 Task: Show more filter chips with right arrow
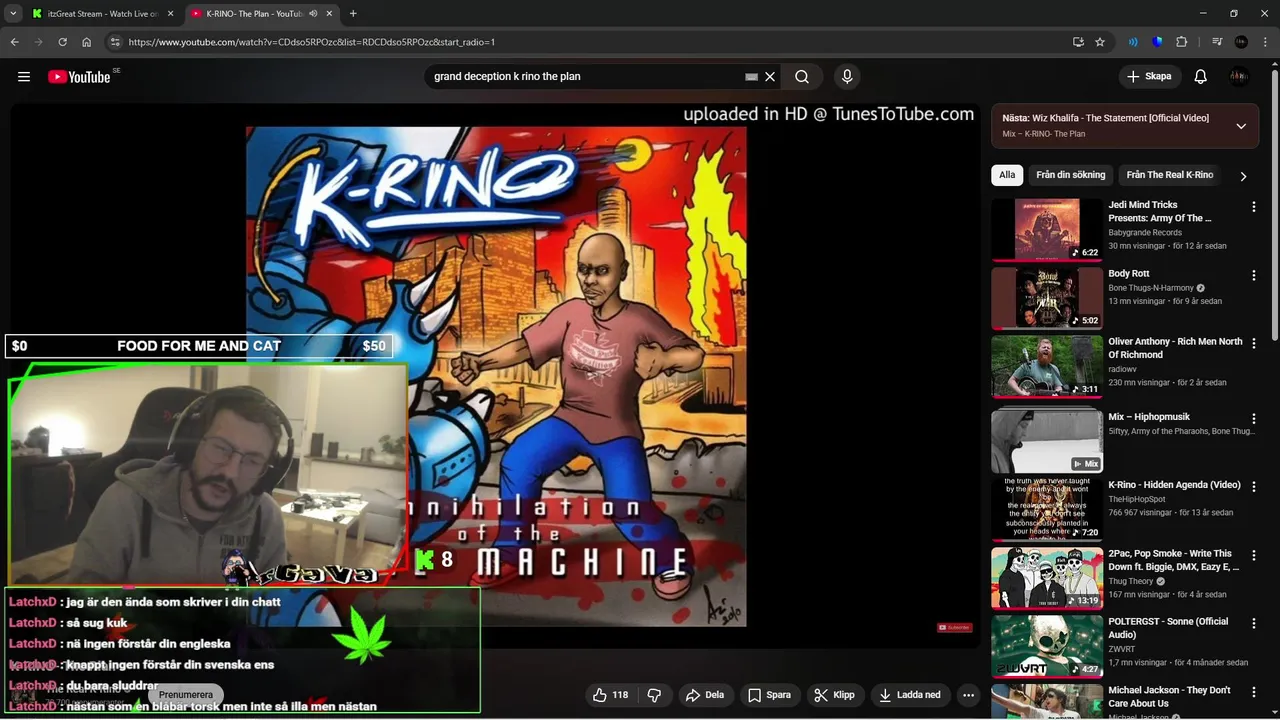[x=1243, y=176]
